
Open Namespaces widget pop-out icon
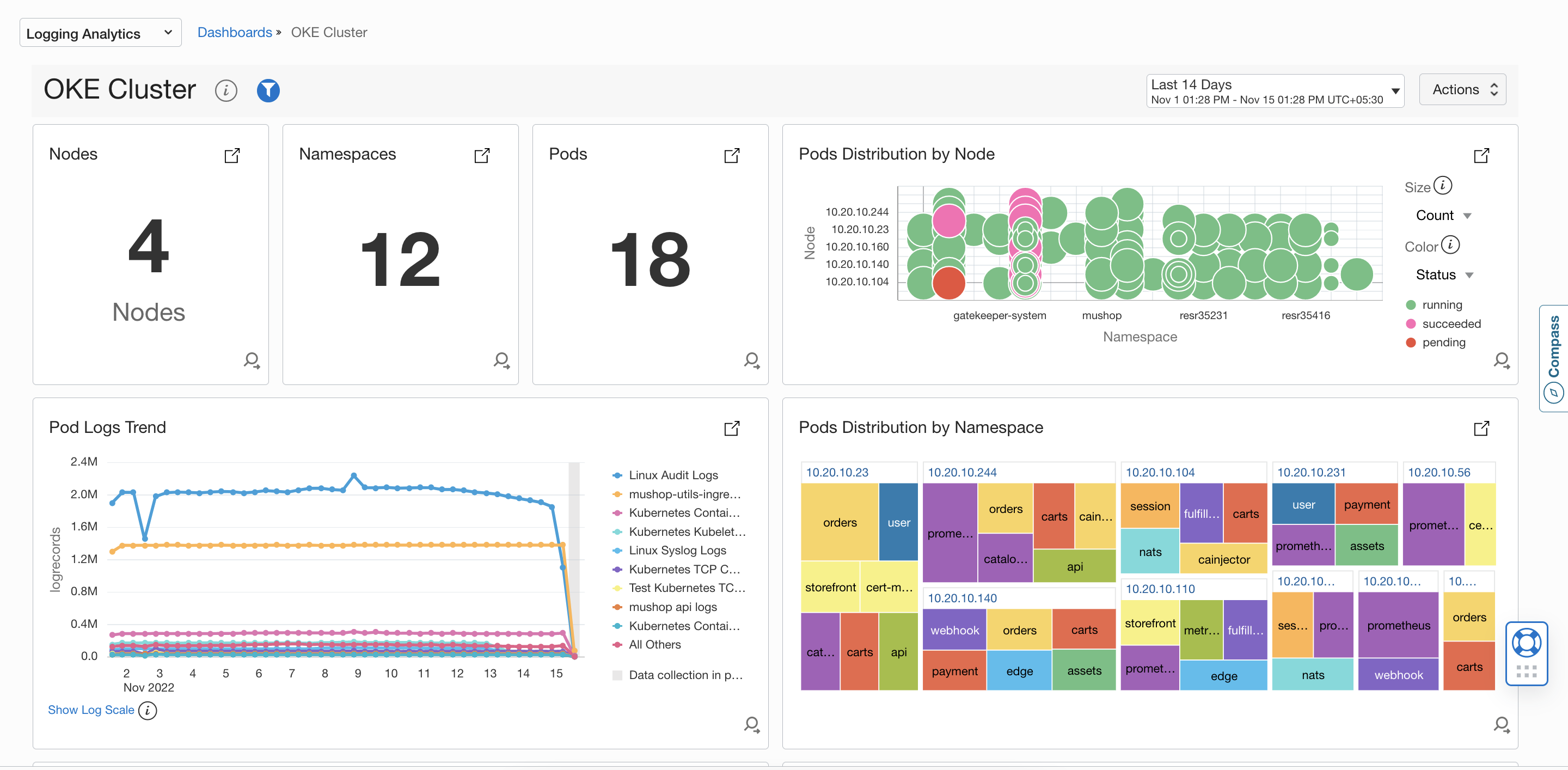click(481, 155)
